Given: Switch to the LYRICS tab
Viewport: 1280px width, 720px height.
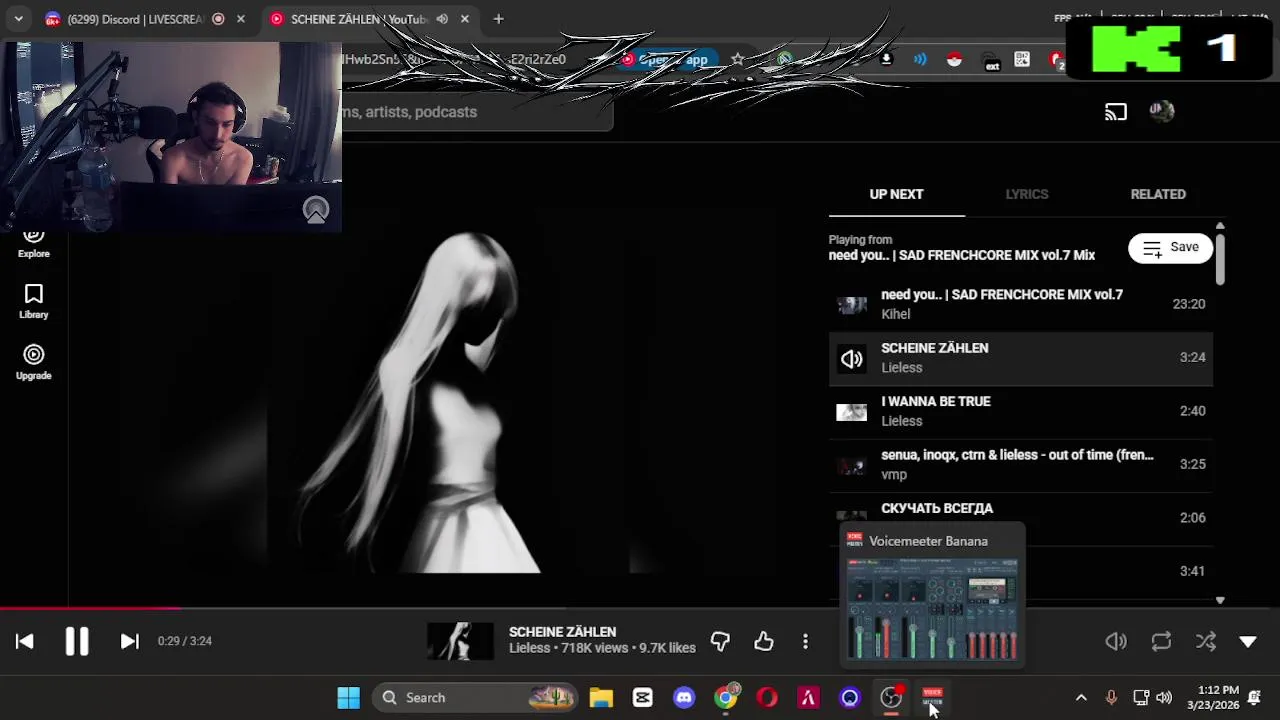Looking at the screenshot, I should pos(1027,194).
